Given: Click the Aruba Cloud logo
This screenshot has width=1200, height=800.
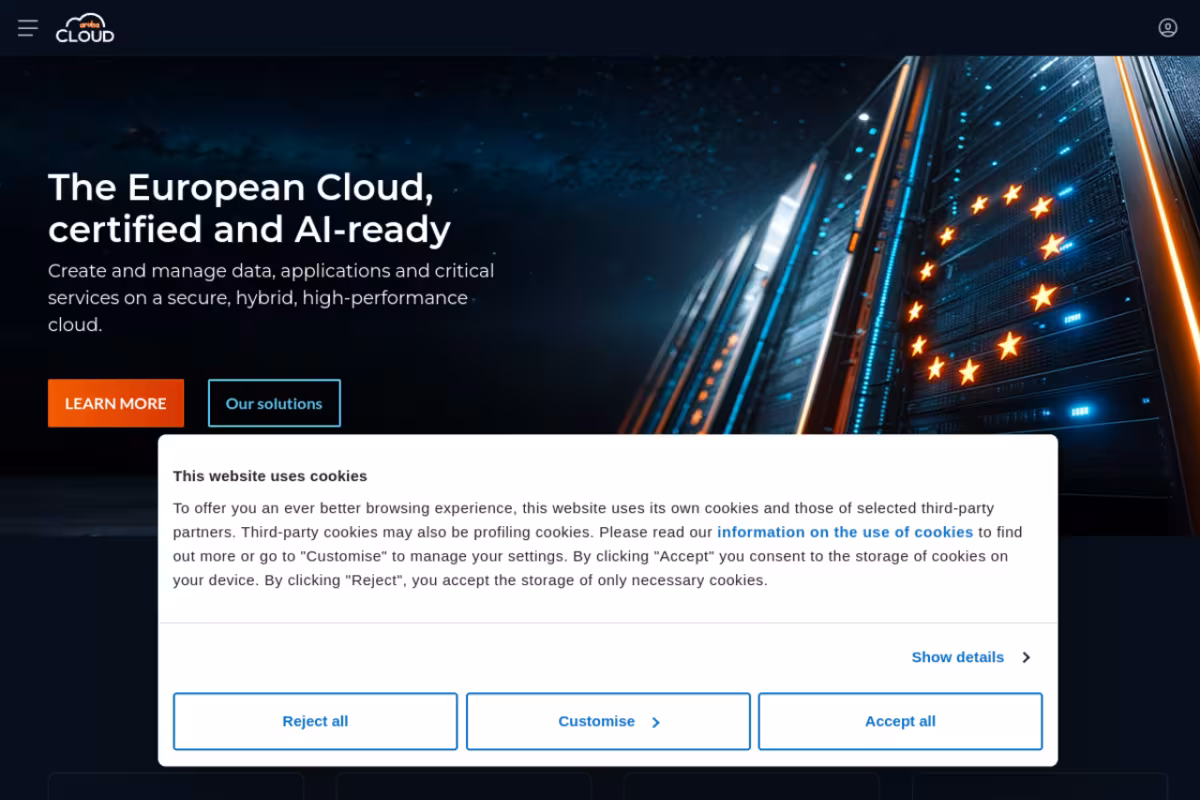Looking at the screenshot, I should coord(85,28).
